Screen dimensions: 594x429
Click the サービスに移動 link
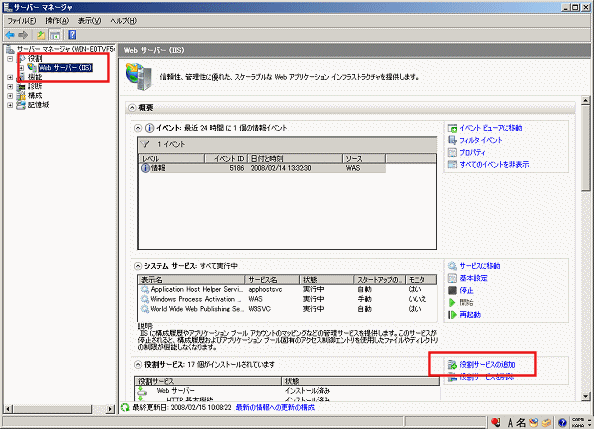480,266
